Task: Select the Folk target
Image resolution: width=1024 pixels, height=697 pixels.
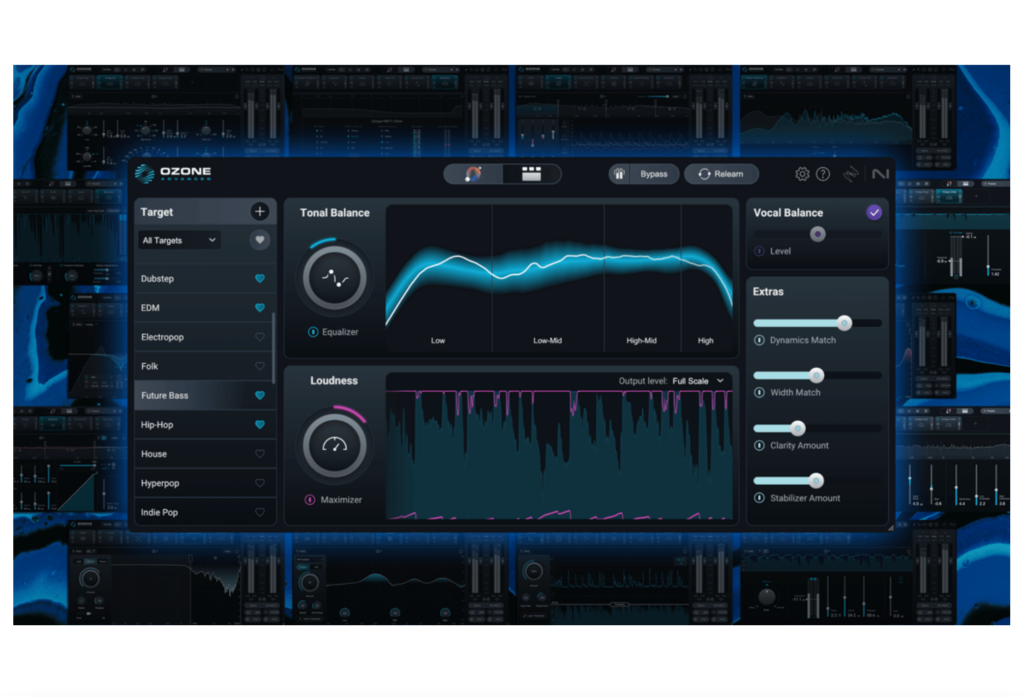Action: pyautogui.click(x=204, y=366)
